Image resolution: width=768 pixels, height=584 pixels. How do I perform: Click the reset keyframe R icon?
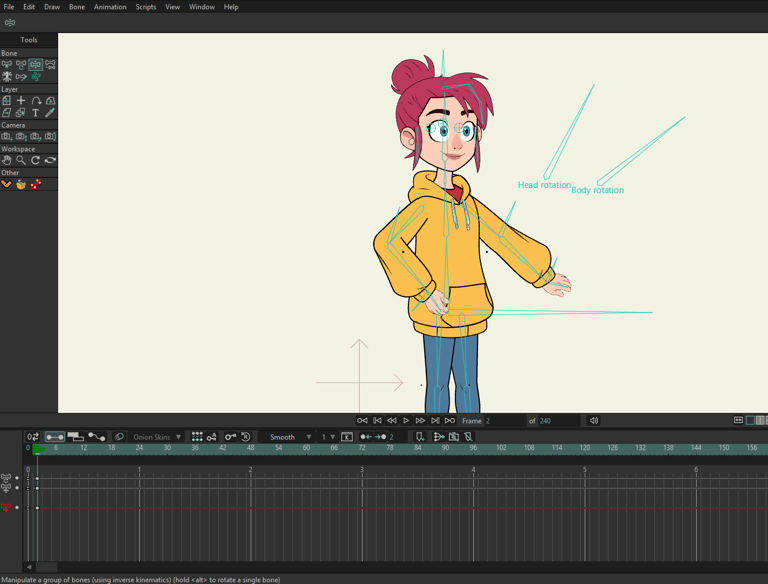246,437
